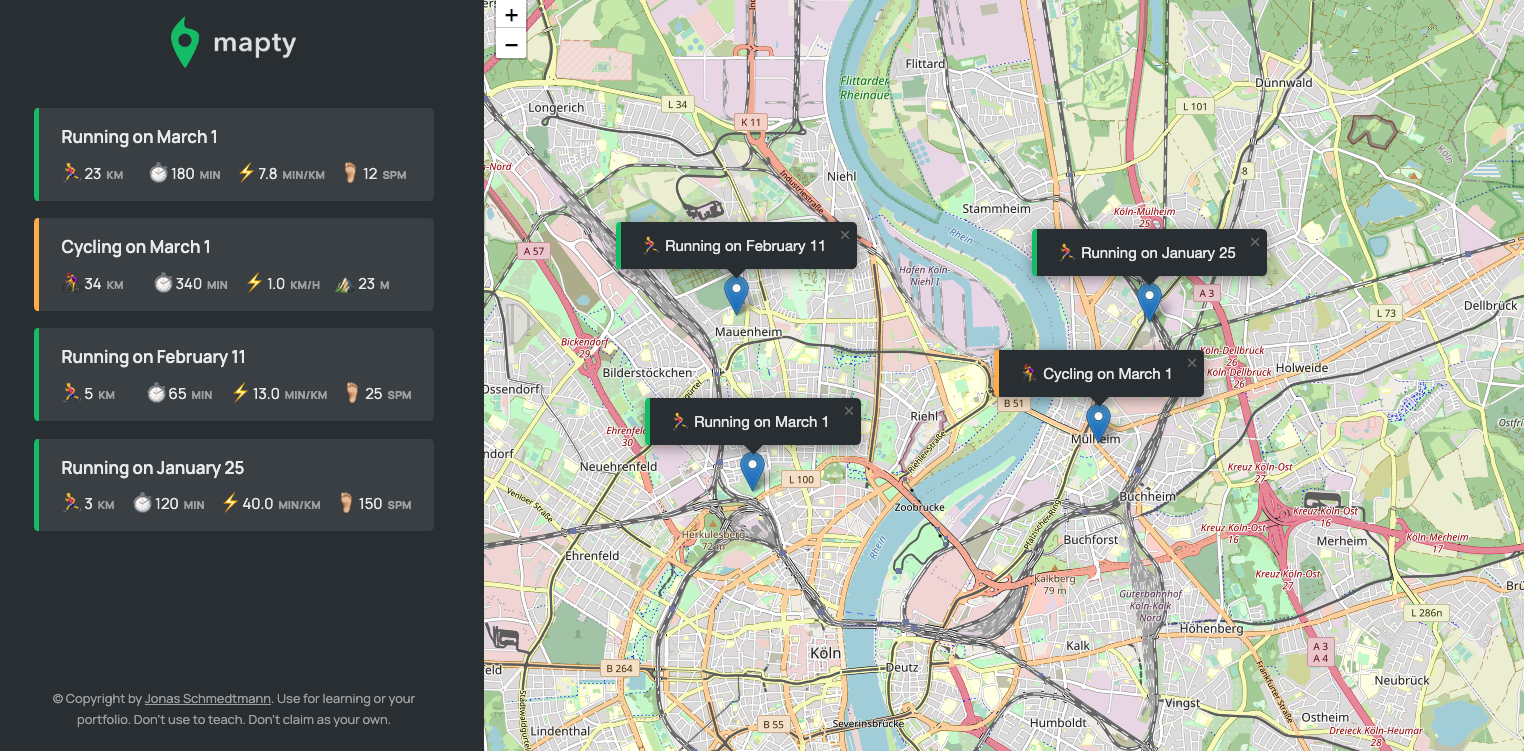Close the Running on March 1 map popup
The width and height of the screenshot is (1524, 751).
click(x=849, y=411)
